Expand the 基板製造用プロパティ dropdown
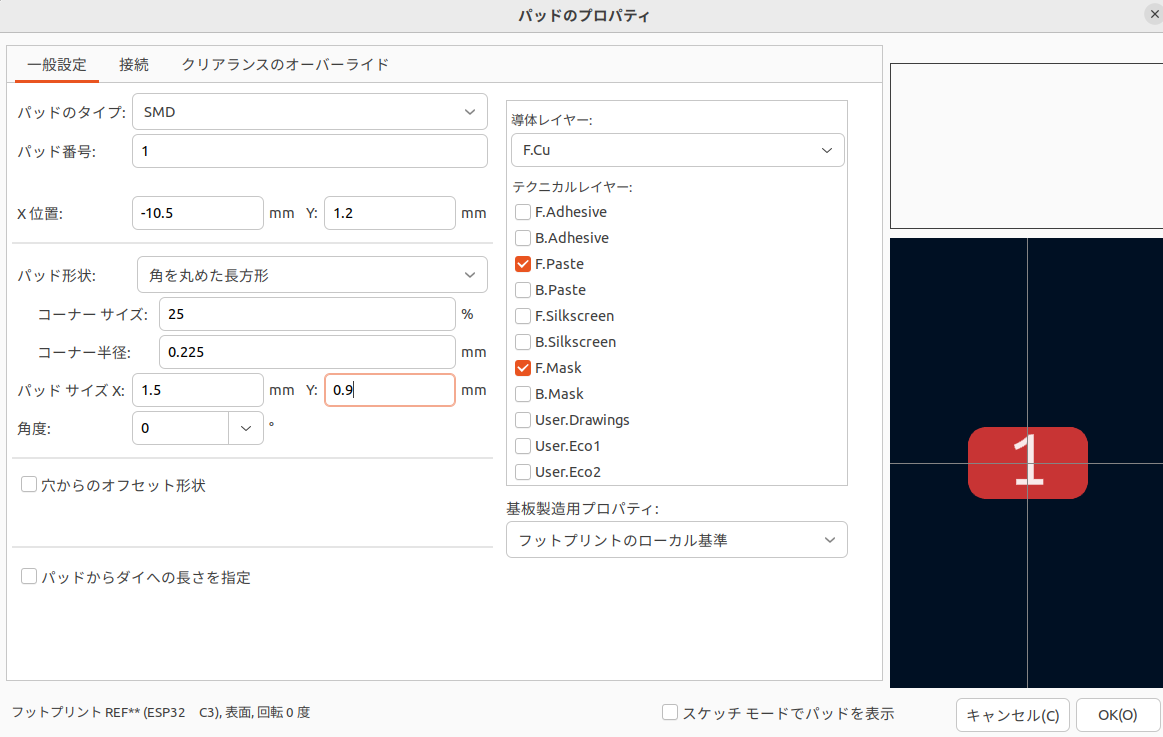Viewport: 1163px width, 737px height. (x=676, y=540)
